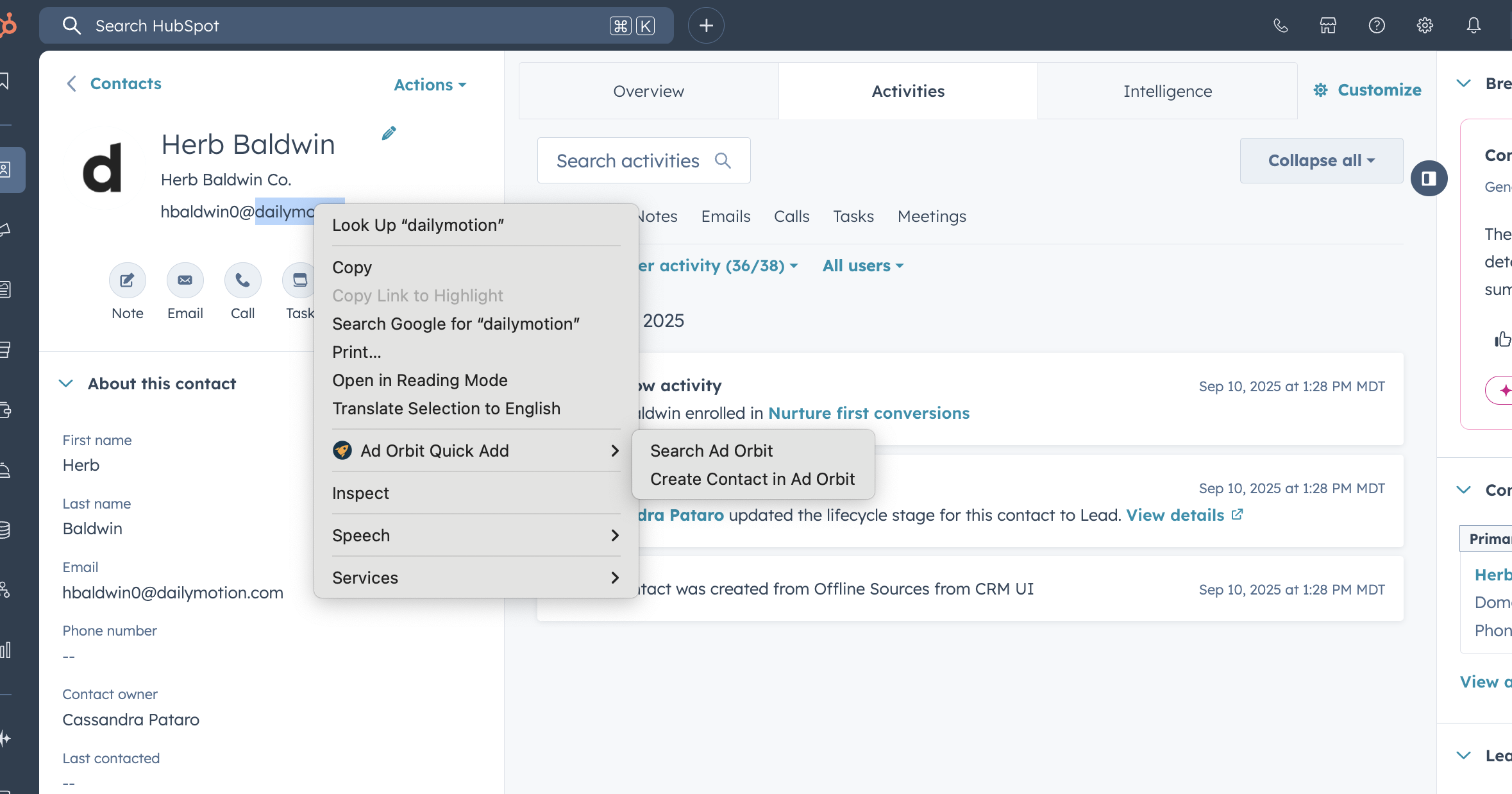Toggle the sidebar collapse round button
Screen dimensions: 1512x794
pyautogui.click(x=1429, y=178)
